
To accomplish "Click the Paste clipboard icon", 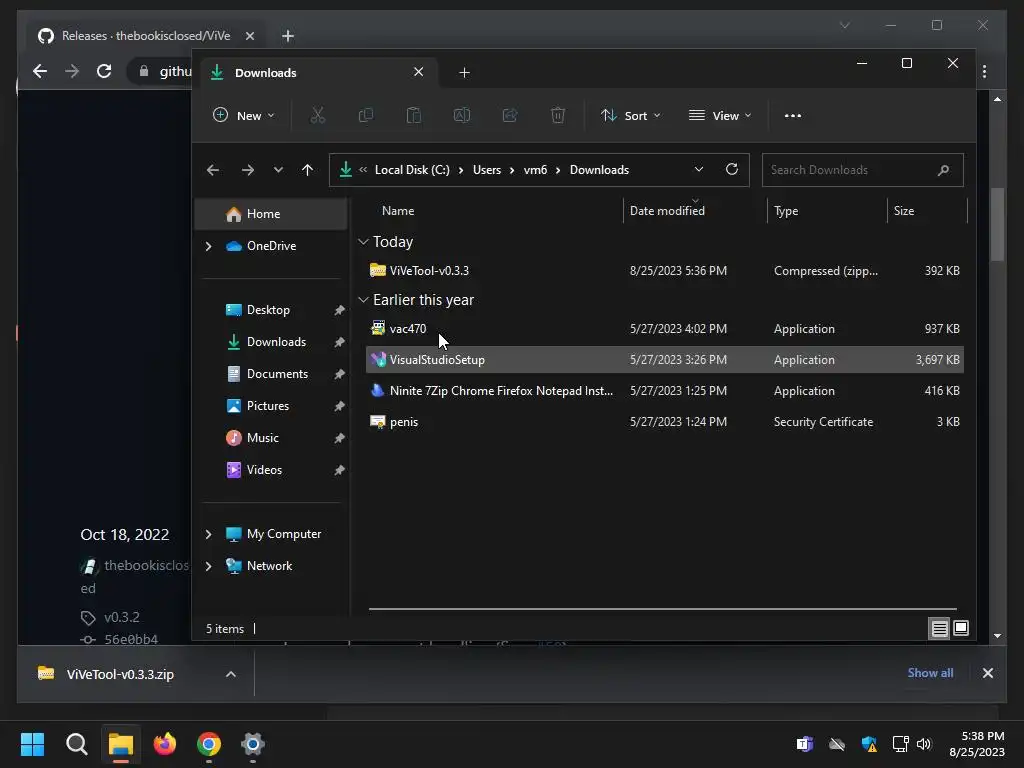I will pos(414,116).
